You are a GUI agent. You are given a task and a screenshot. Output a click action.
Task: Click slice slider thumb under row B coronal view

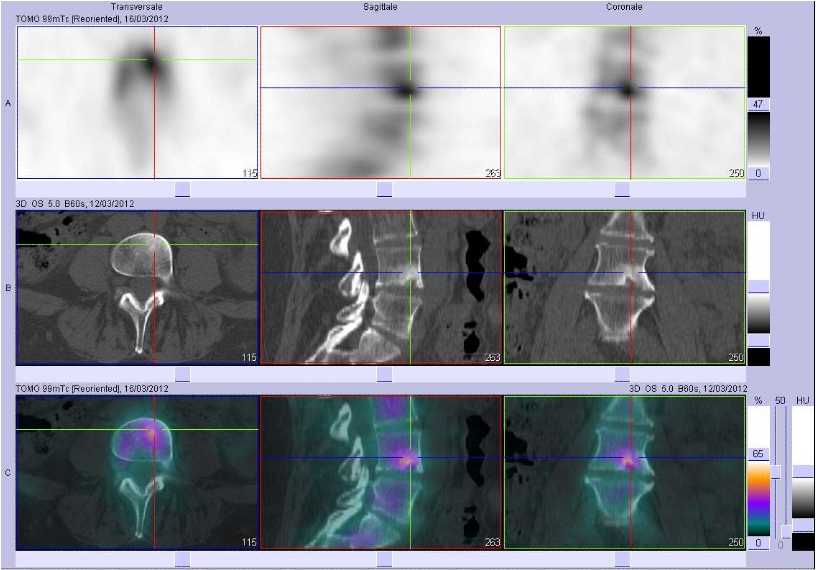[x=622, y=375]
